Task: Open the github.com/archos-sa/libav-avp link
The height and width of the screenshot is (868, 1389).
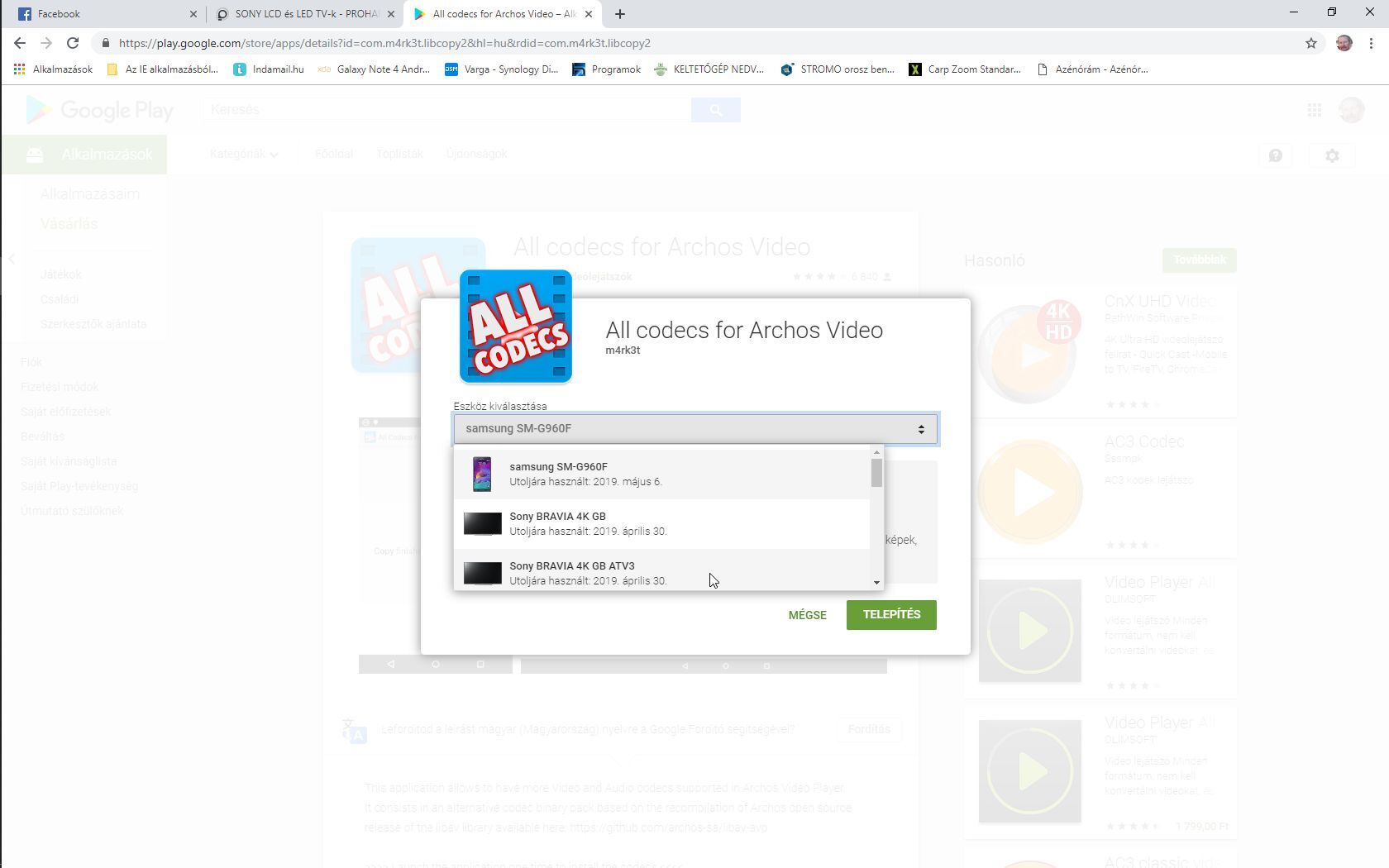Action: click(x=668, y=827)
